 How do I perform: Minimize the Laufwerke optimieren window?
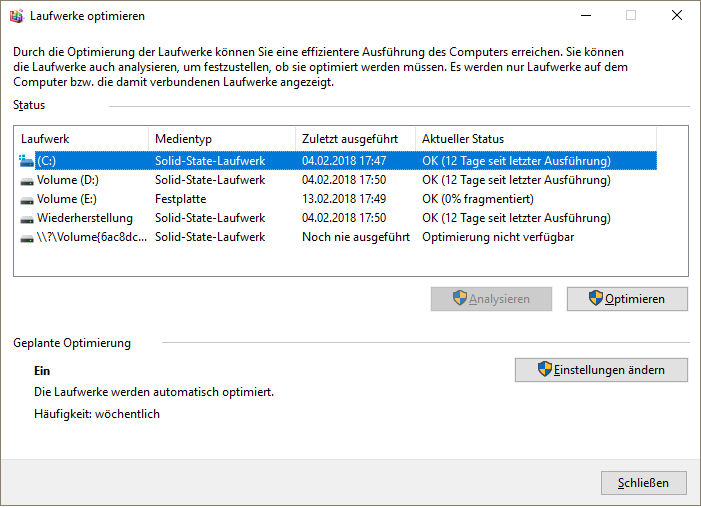pyautogui.click(x=586, y=16)
